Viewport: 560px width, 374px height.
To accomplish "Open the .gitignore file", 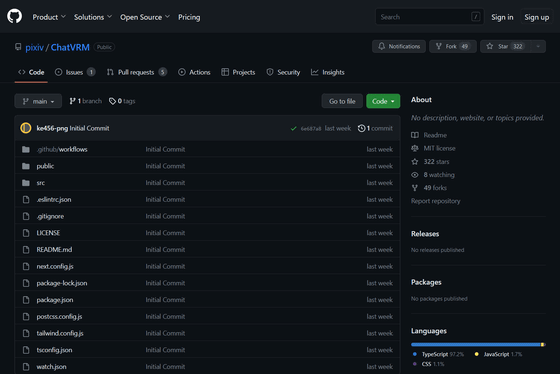I will (x=50, y=216).
